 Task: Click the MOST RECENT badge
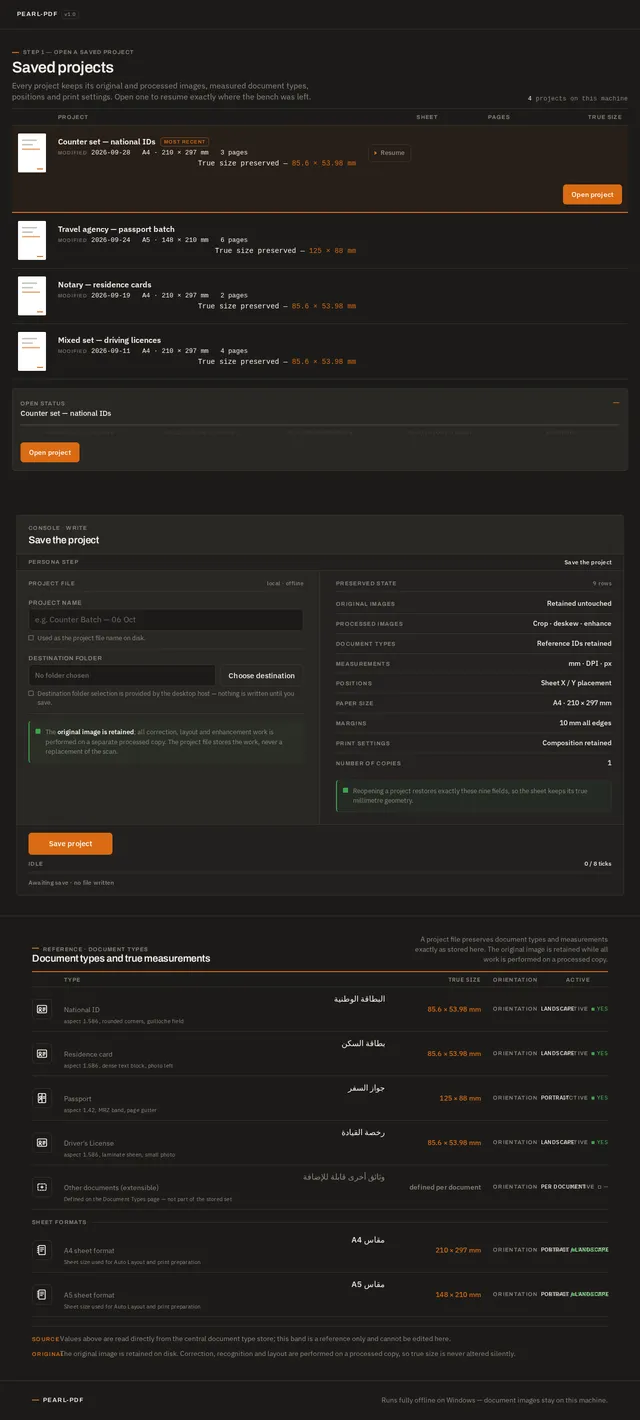point(184,142)
